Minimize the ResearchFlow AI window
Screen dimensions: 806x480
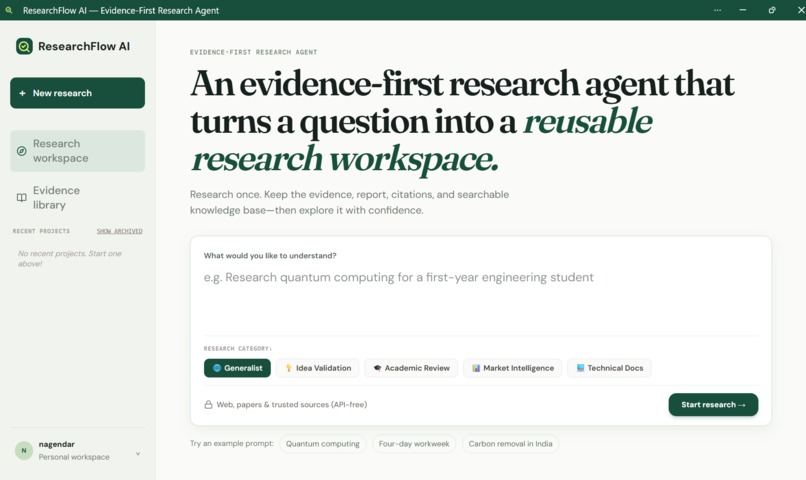tap(743, 10)
